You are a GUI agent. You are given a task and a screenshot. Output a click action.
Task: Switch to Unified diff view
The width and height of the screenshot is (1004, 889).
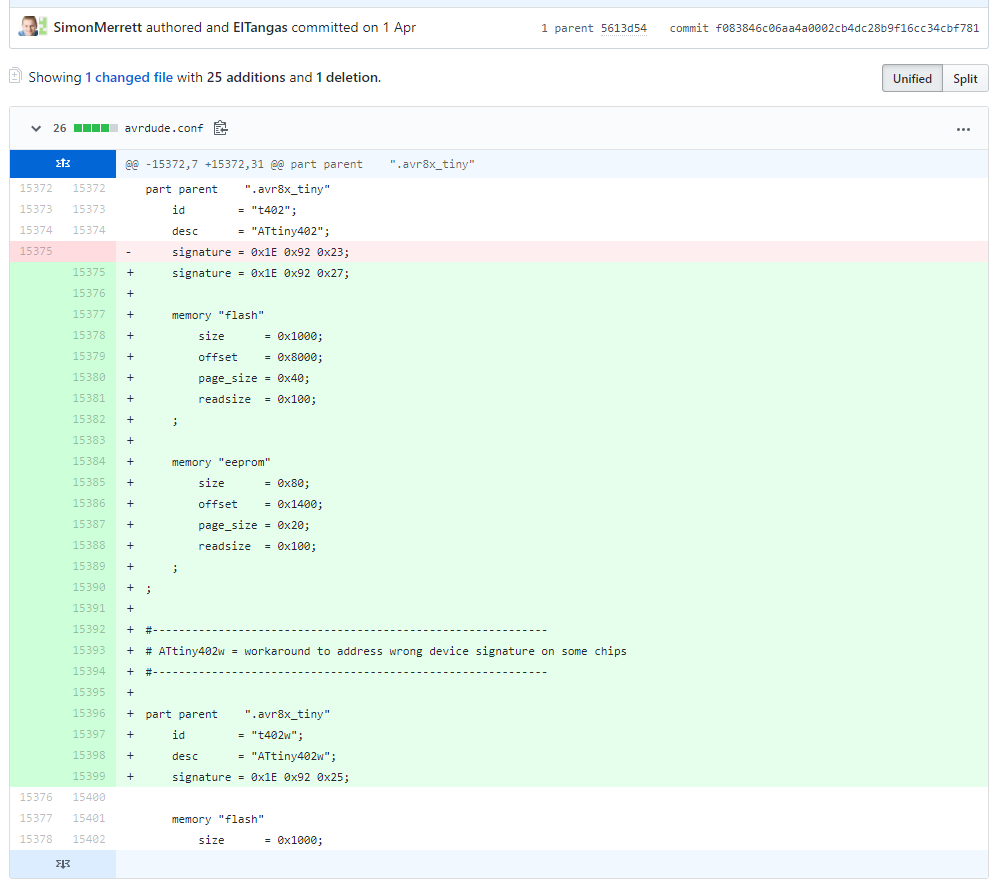pos(911,79)
